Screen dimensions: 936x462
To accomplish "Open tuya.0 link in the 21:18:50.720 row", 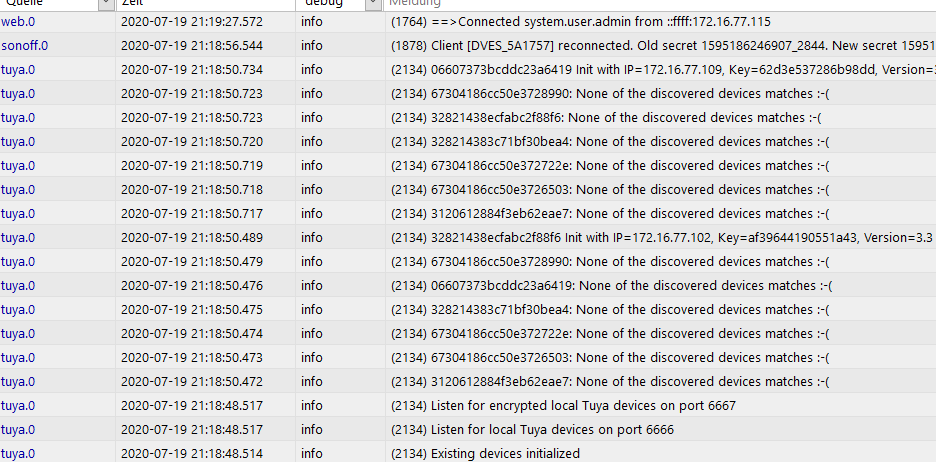I will click(18, 141).
